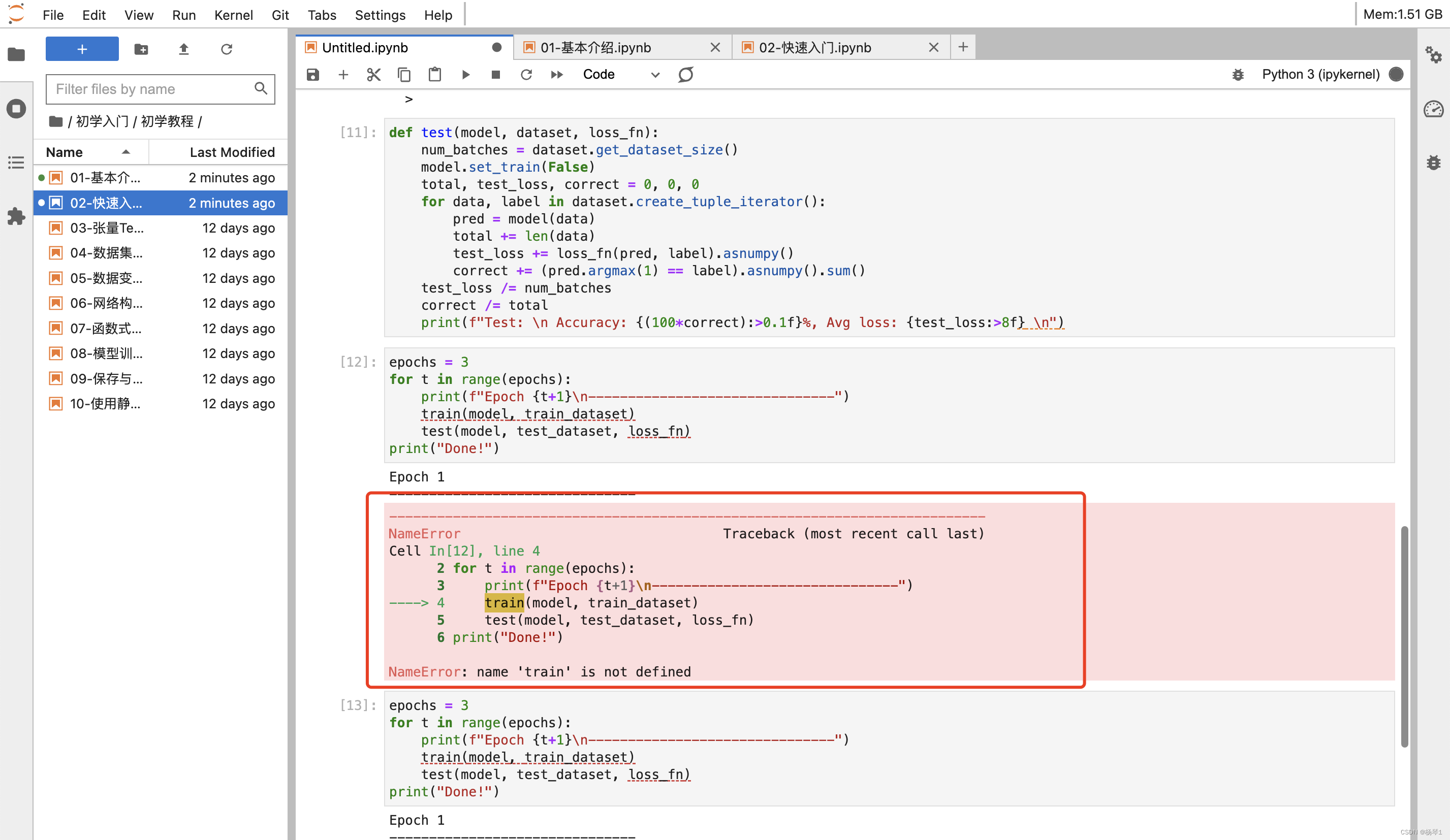Switch to 01-基本介绍.ipynb tab
Image resolution: width=1450 pixels, height=840 pixels.
(x=622, y=47)
